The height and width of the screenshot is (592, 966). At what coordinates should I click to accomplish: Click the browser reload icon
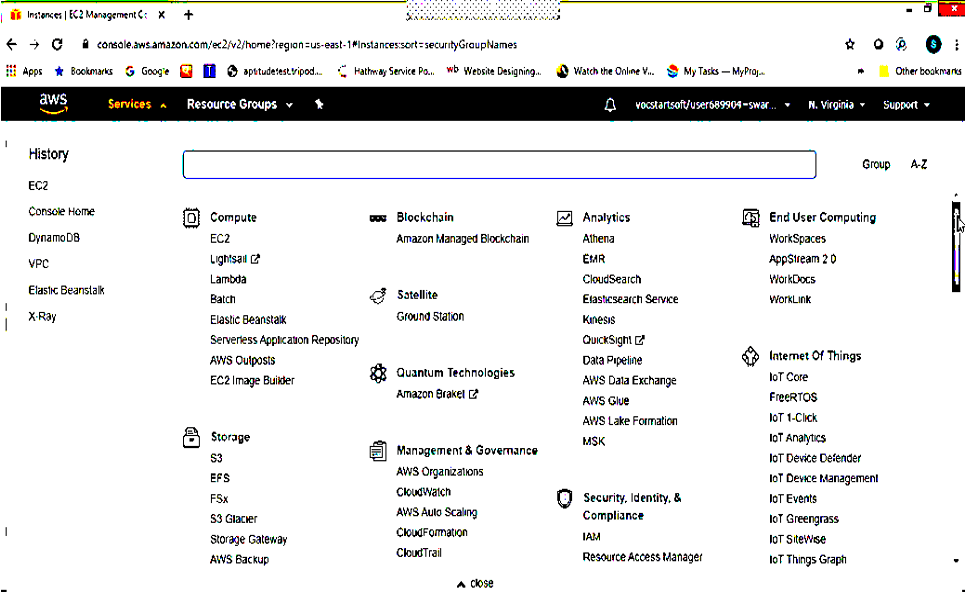(58, 45)
